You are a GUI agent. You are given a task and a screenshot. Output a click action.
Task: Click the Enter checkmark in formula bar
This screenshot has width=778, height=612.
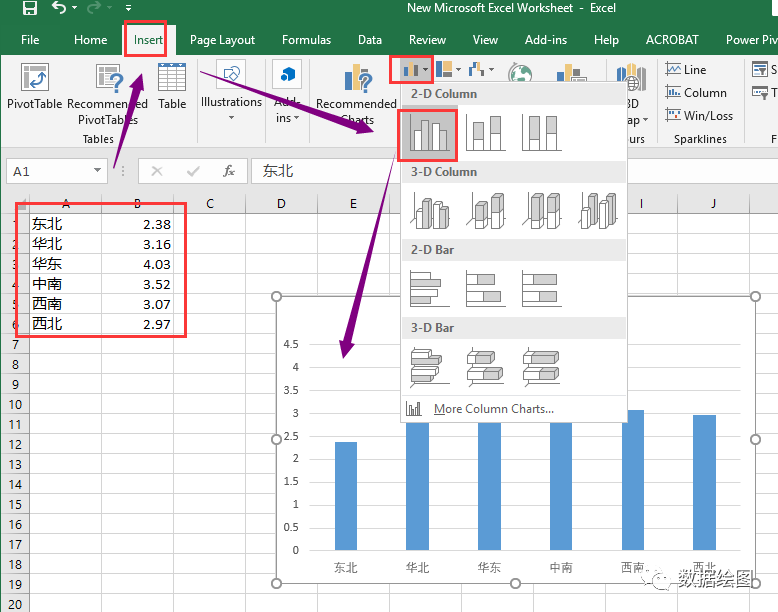[x=193, y=171]
